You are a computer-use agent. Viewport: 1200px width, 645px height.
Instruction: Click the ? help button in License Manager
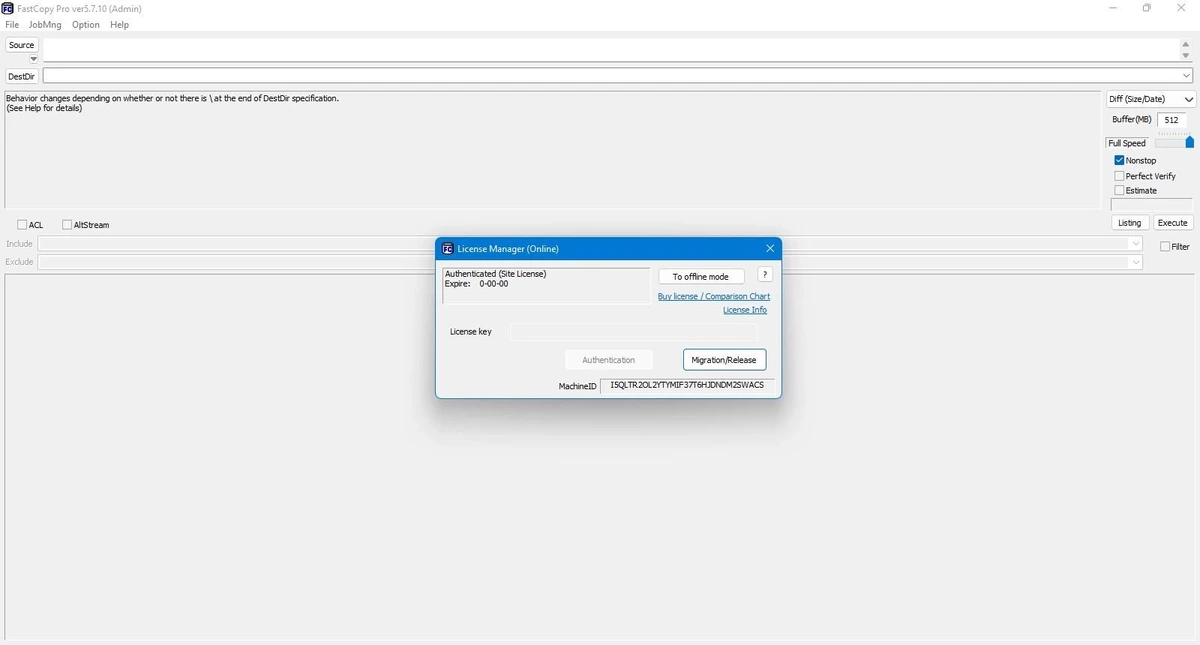point(765,275)
